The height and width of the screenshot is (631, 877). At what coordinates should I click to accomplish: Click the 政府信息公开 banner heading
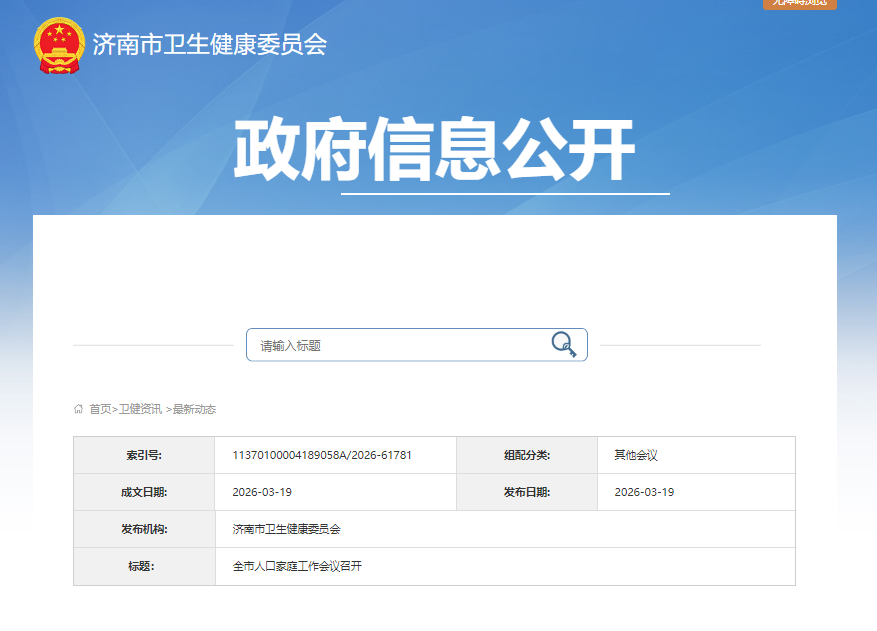[434, 151]
